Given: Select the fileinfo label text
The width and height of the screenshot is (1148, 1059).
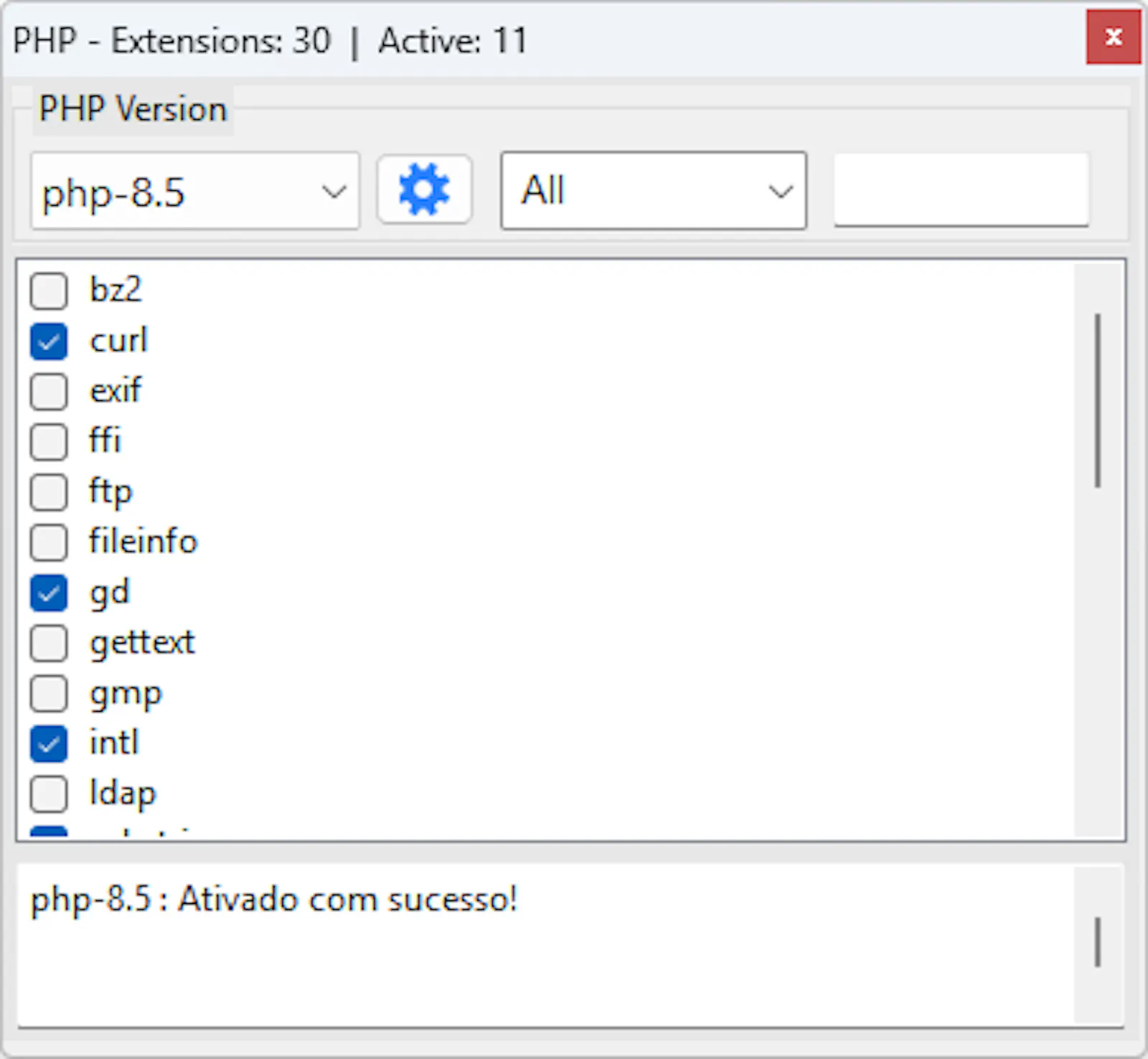Looking at the screenshot, I should point(143,541).
